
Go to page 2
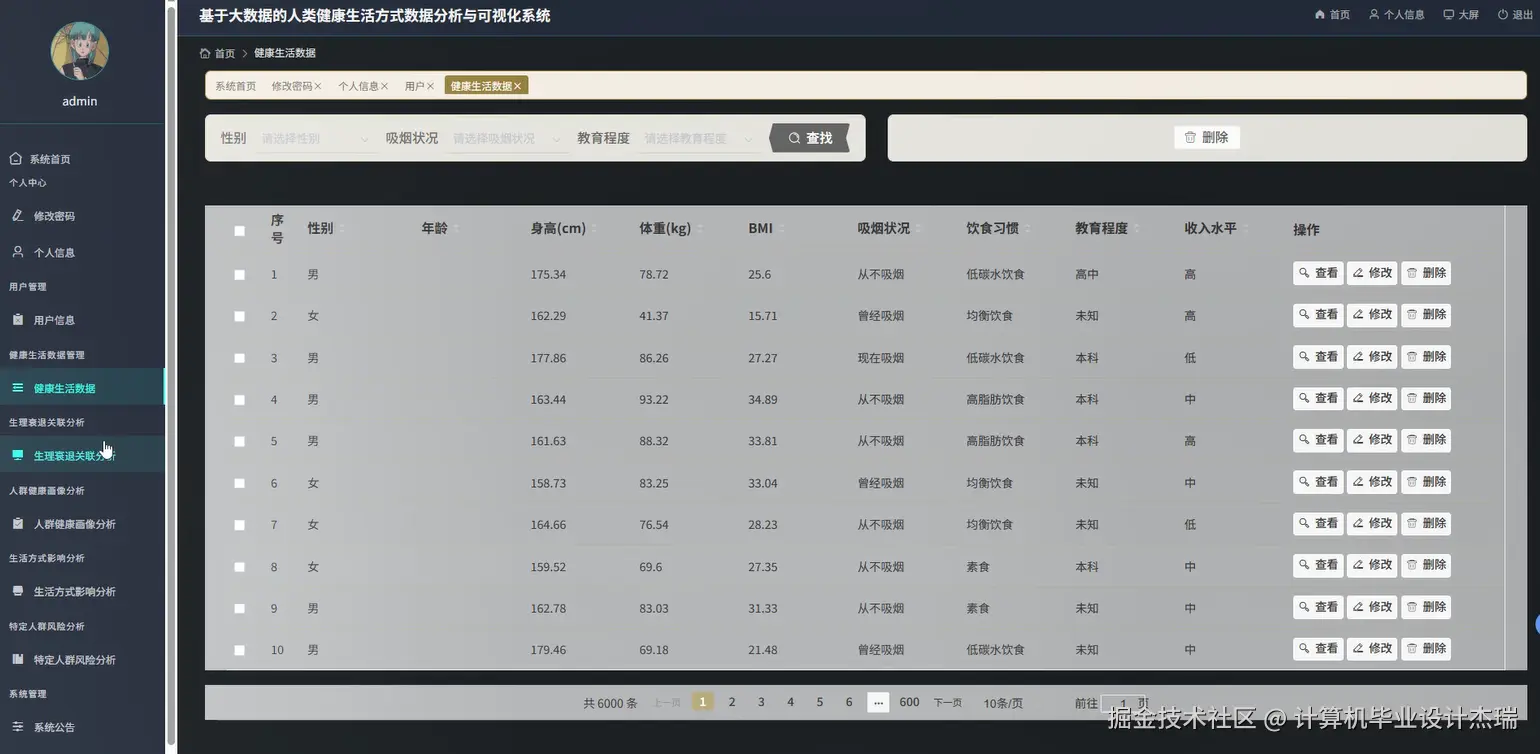point(732,702)
